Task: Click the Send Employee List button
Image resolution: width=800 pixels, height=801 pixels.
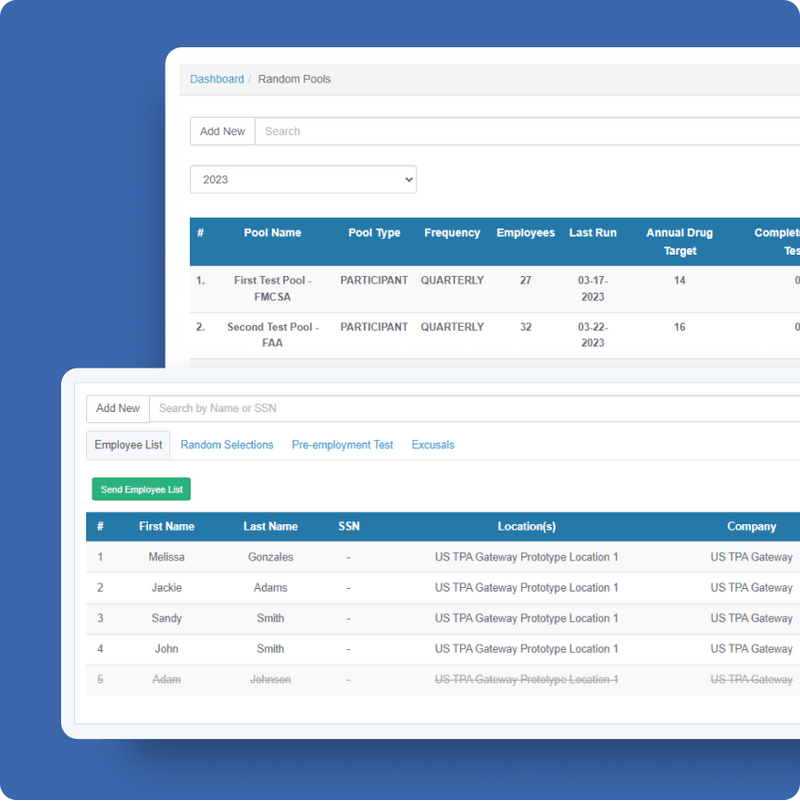Action: (141, 490)
